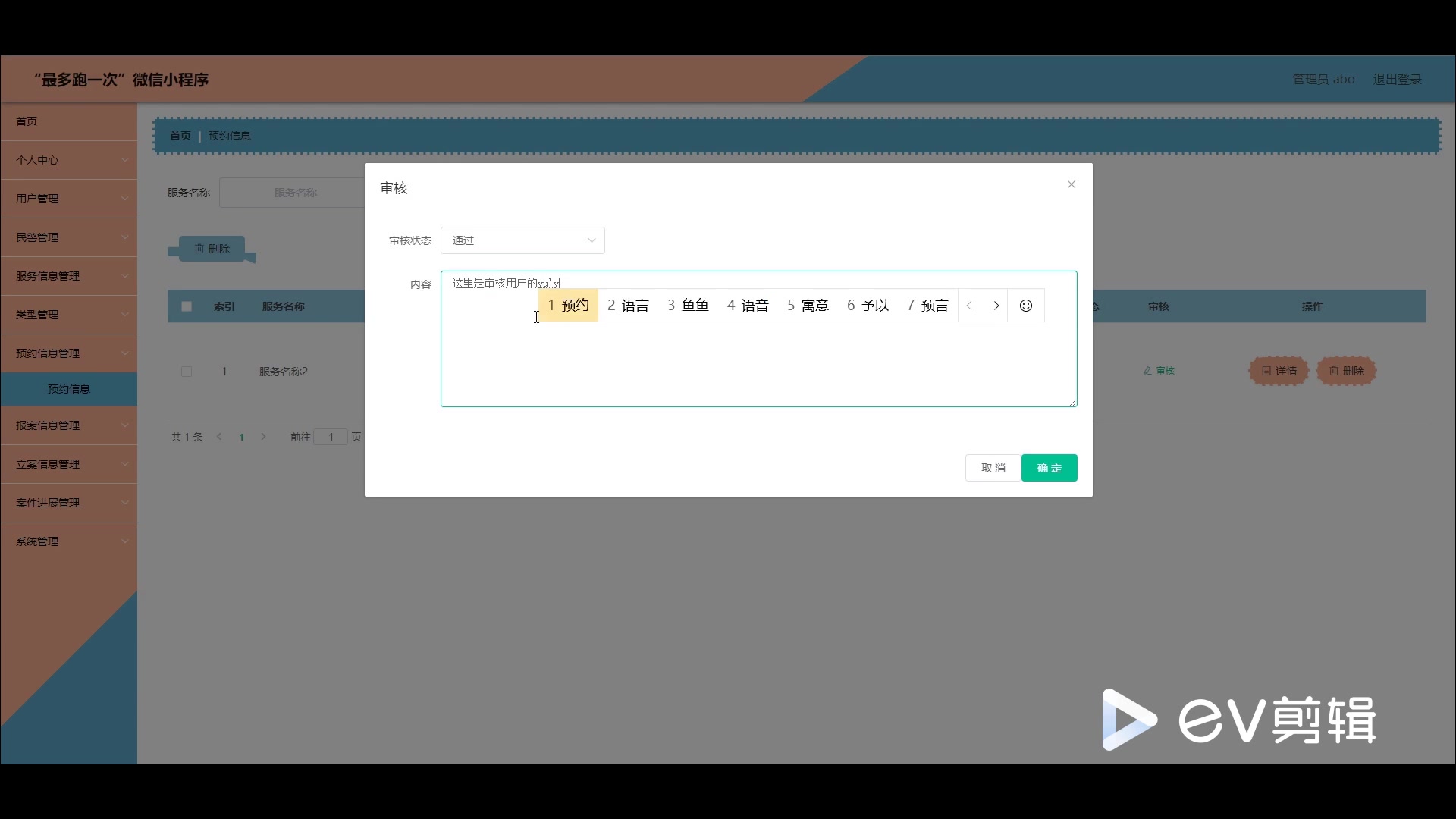
Task: Select the 预约信息 submenu item
Action: click(x=68, y=389)
